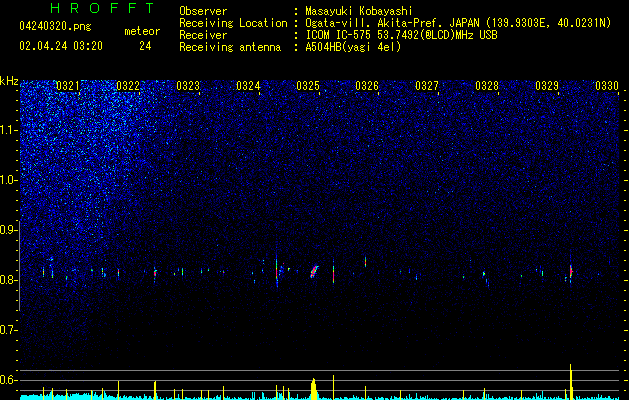Click the strong red echo after 0329

tap(571, 271)
